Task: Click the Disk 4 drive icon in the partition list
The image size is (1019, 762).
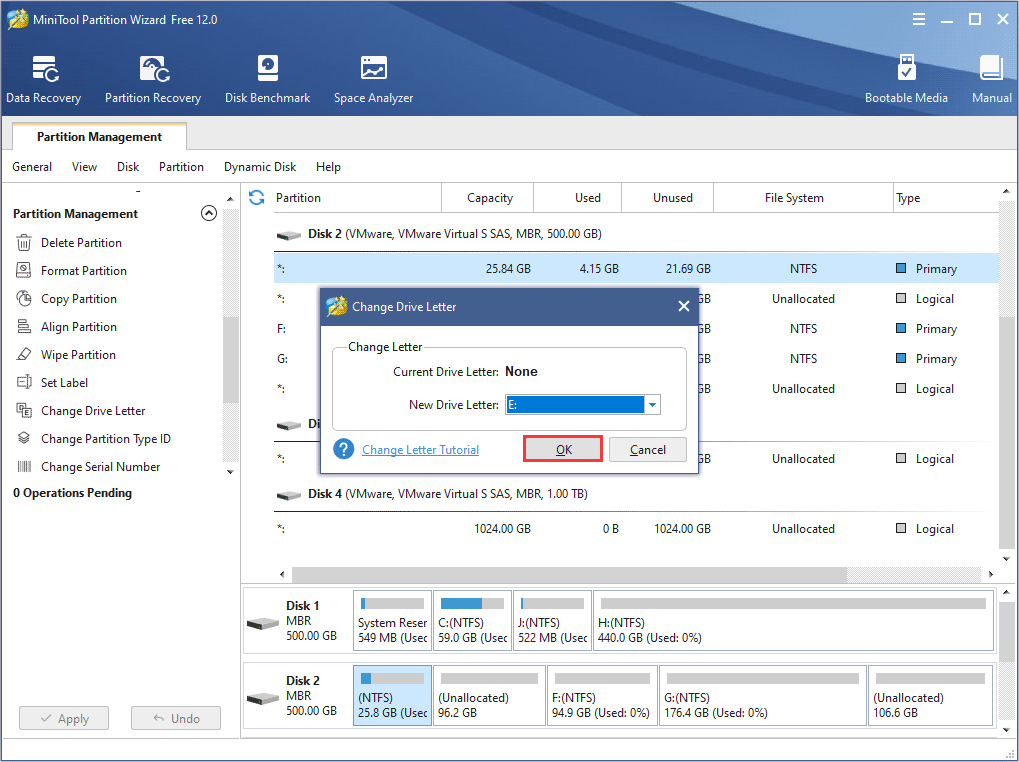Action: [x=289, y=495]
